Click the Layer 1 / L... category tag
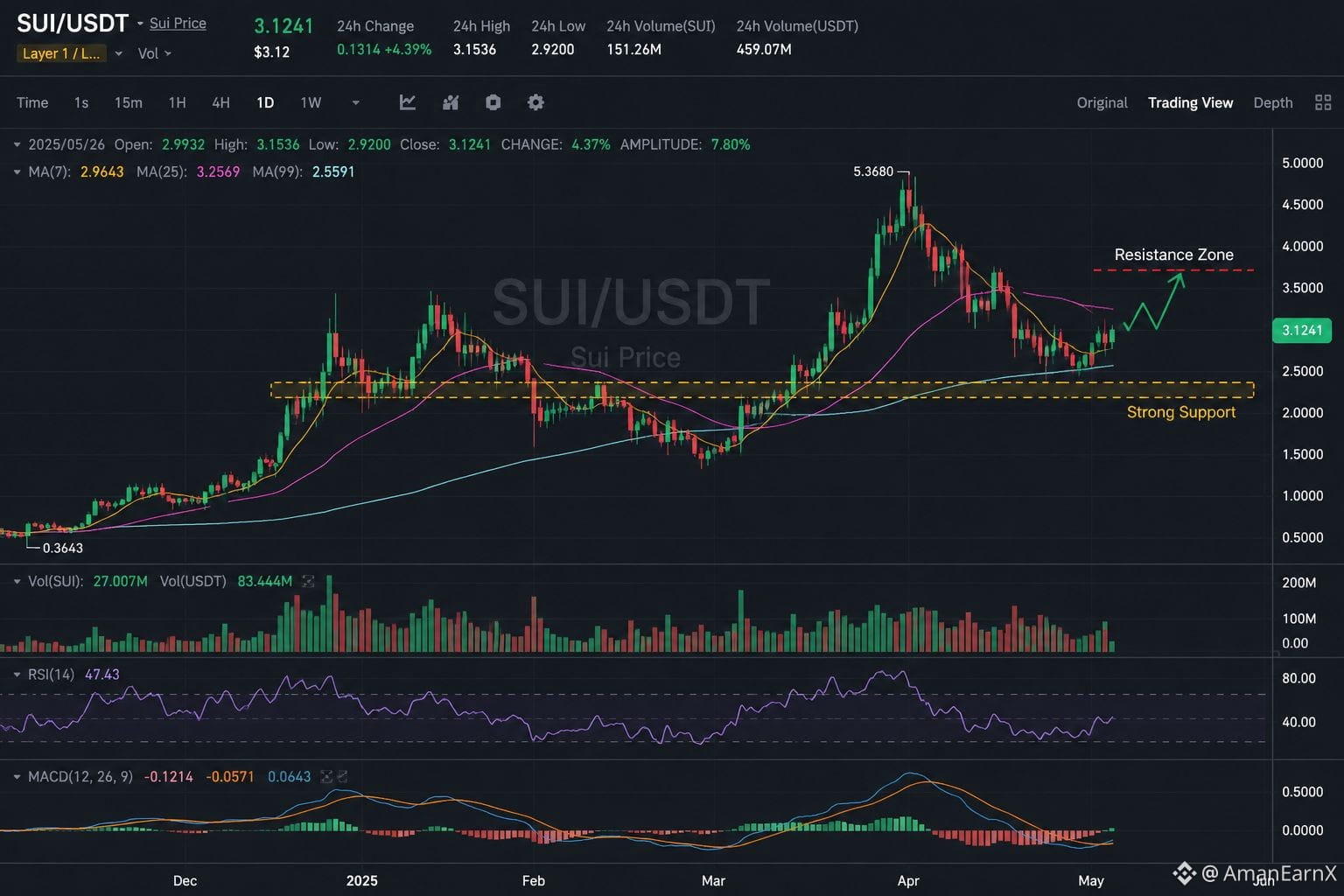1344x896 pixels. click(x=61, y=53)
